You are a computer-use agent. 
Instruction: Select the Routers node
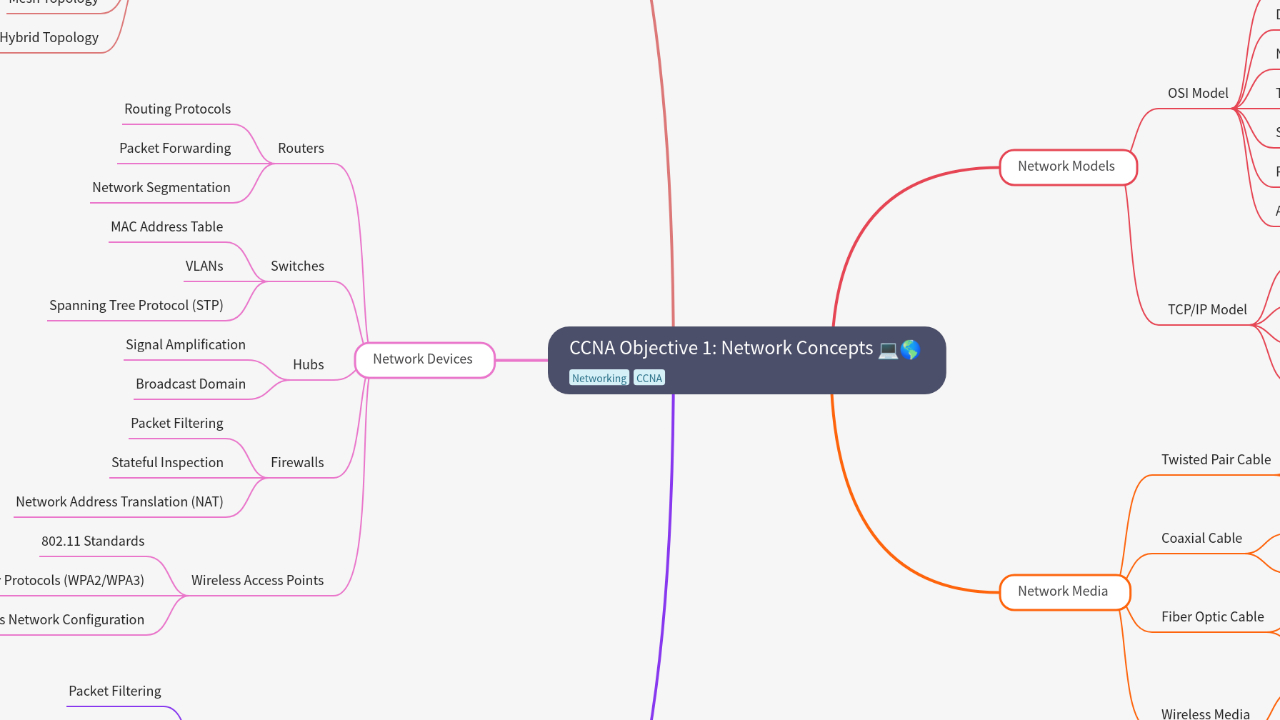[x=301, y=148]
